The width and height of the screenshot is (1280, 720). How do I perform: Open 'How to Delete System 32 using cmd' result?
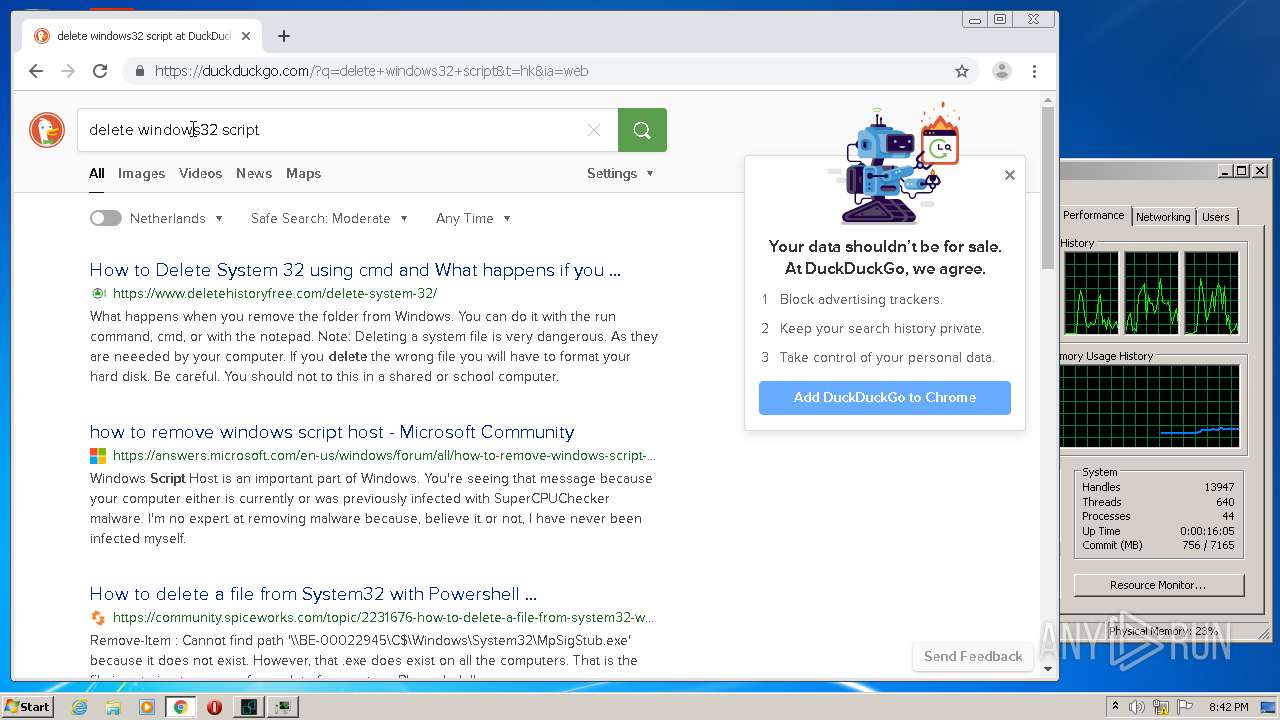click(355, 270)
